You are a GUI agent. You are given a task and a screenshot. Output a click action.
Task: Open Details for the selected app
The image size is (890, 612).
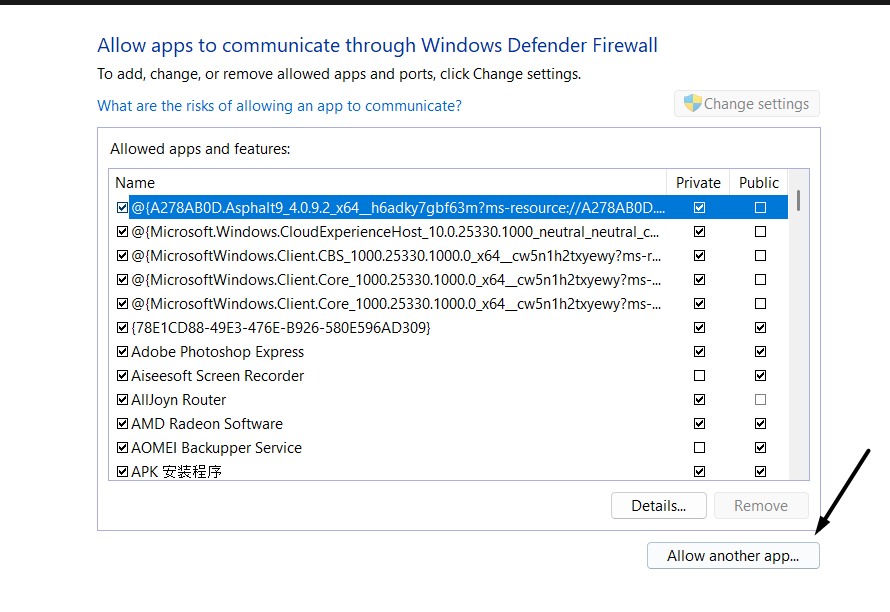coord(658,506)
